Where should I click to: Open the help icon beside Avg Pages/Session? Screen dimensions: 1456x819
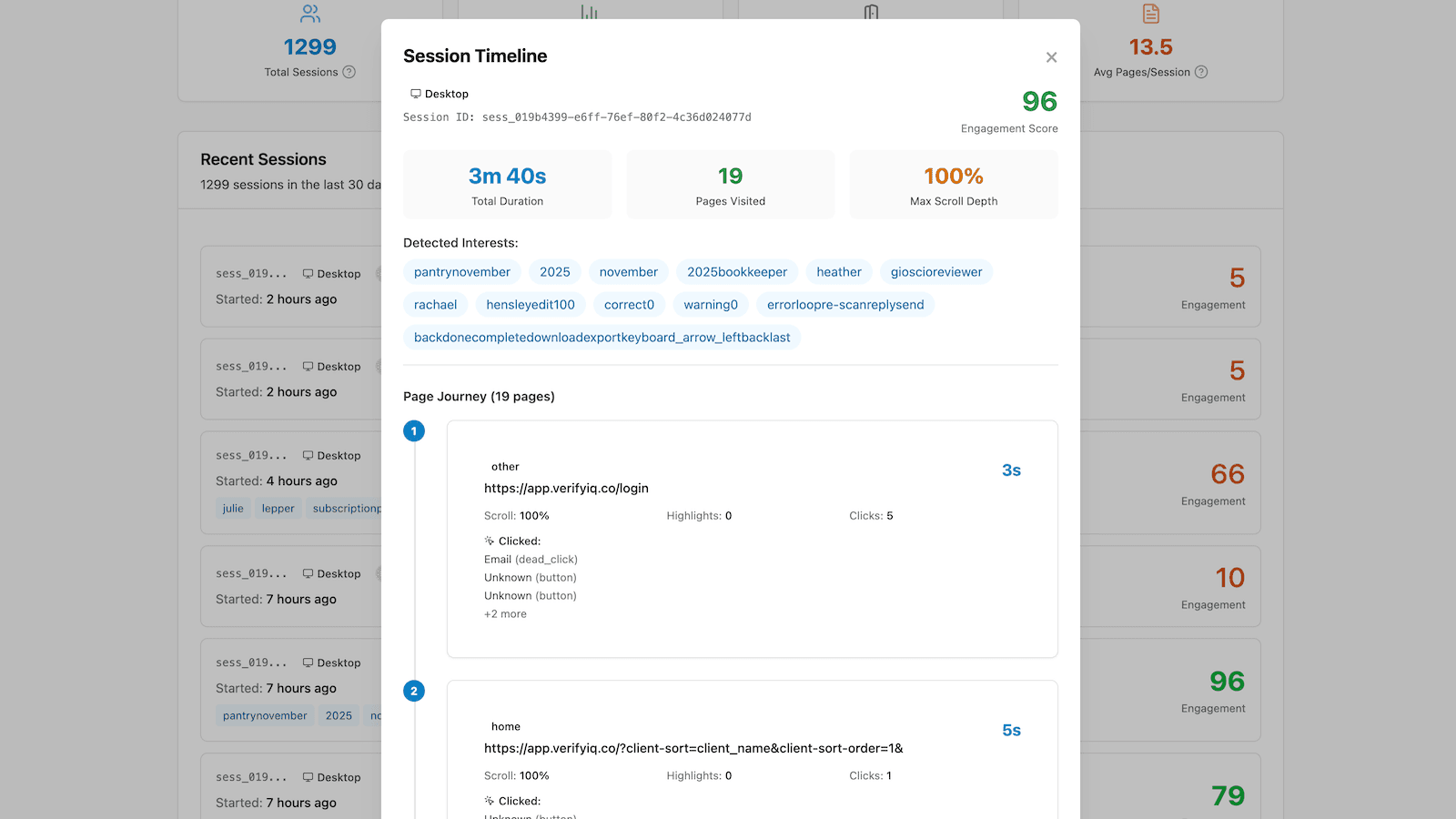(1202, 72)
